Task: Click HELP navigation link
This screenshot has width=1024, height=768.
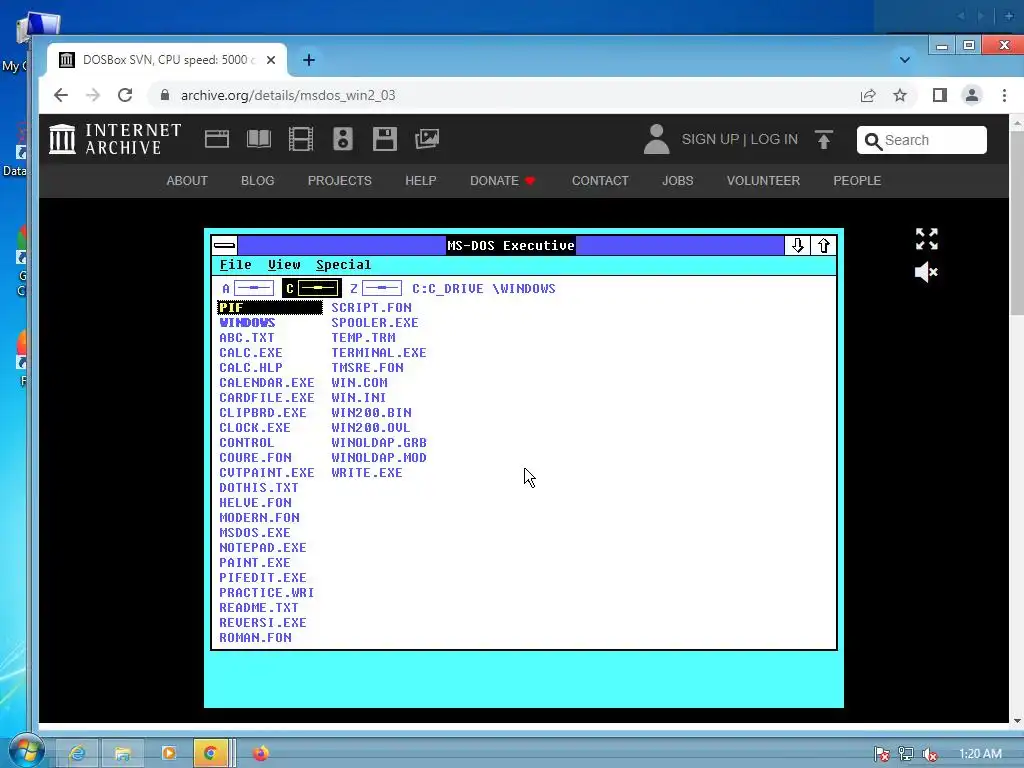Action: [x=421, y=181]
